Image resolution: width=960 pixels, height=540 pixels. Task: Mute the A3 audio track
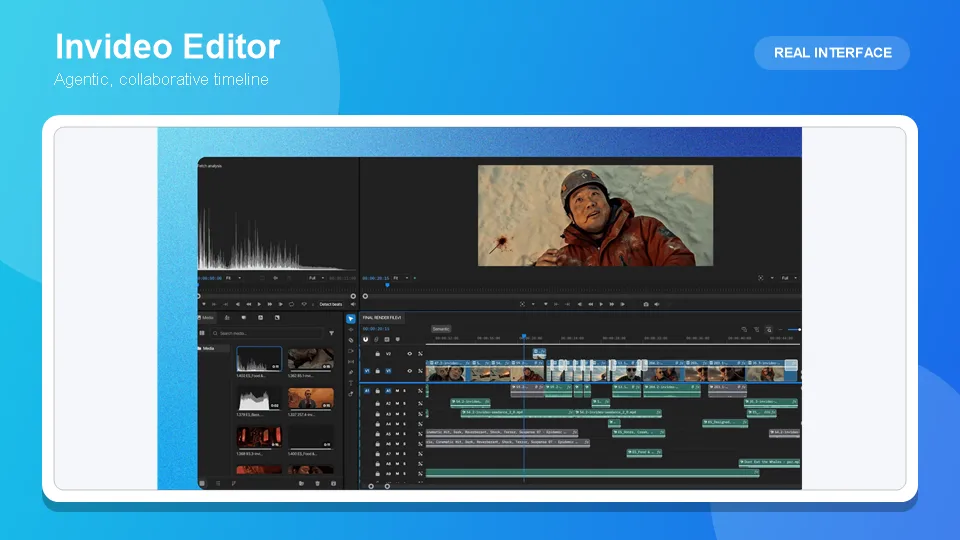pos(397,414)
